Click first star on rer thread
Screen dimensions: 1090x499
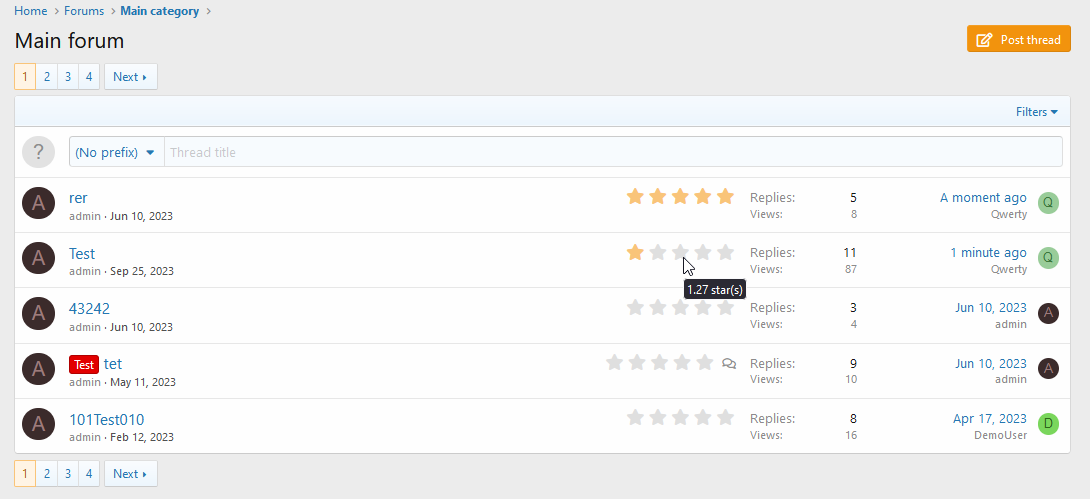point(635,197)
